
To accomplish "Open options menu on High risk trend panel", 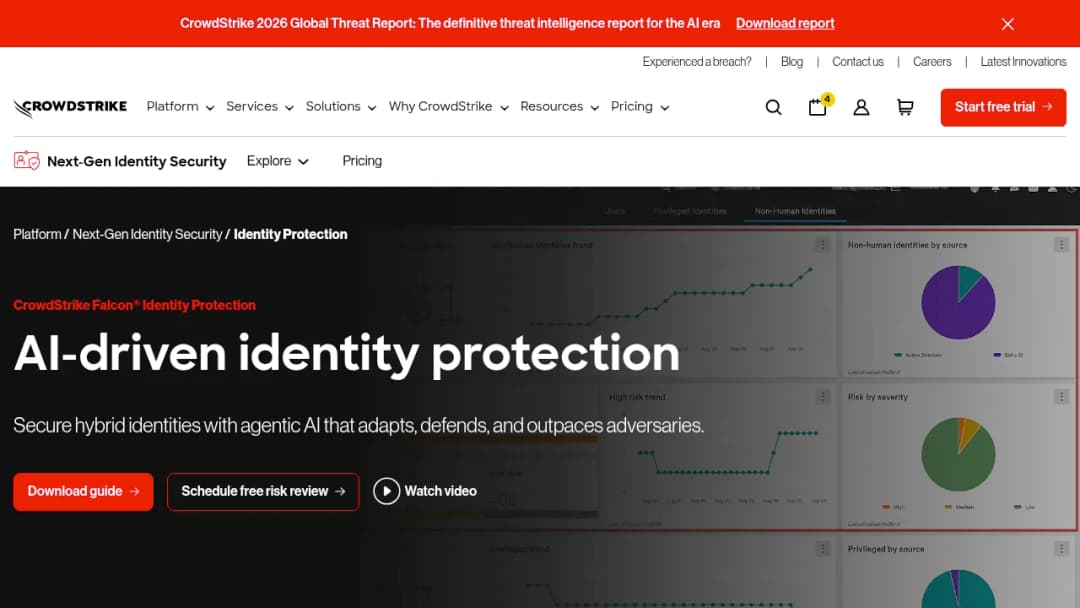I will click(x=822, y=397).
